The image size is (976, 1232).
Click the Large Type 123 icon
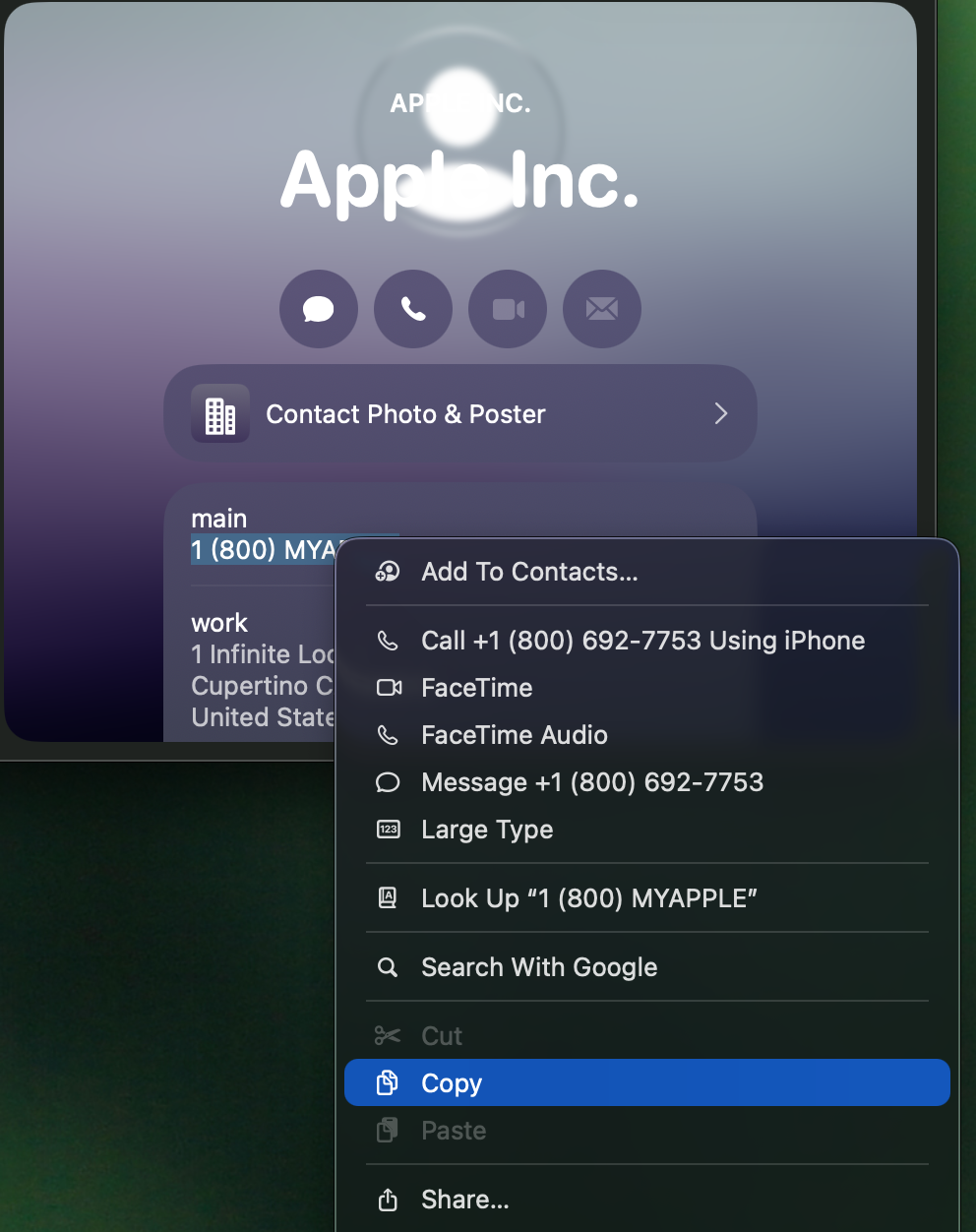pos(389,830)
